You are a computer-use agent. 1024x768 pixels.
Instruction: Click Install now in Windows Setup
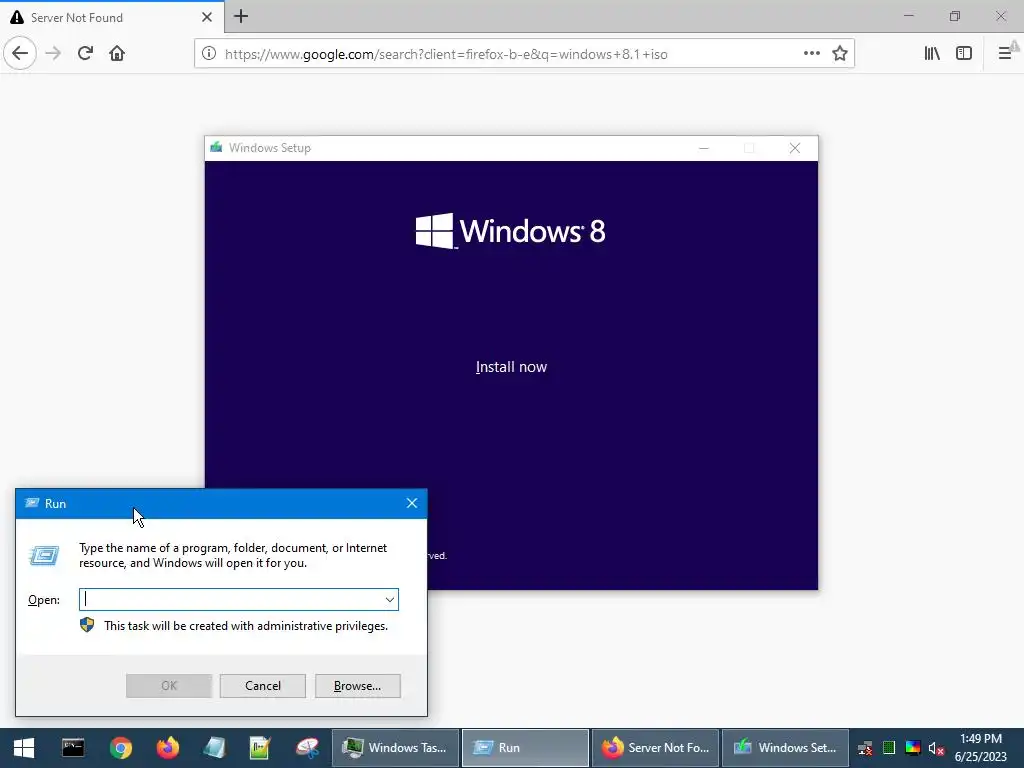tap(511, 367)
